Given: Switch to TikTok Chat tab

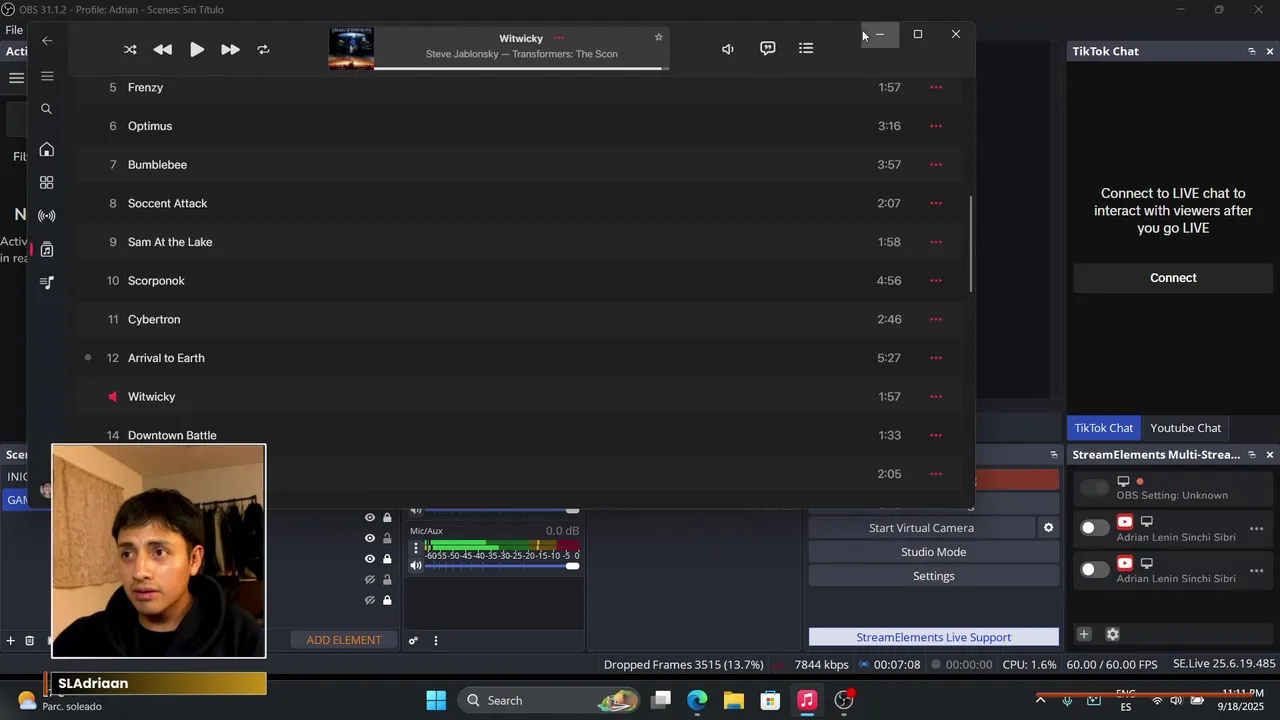Looking at the screenshot, I should 1104,428.
